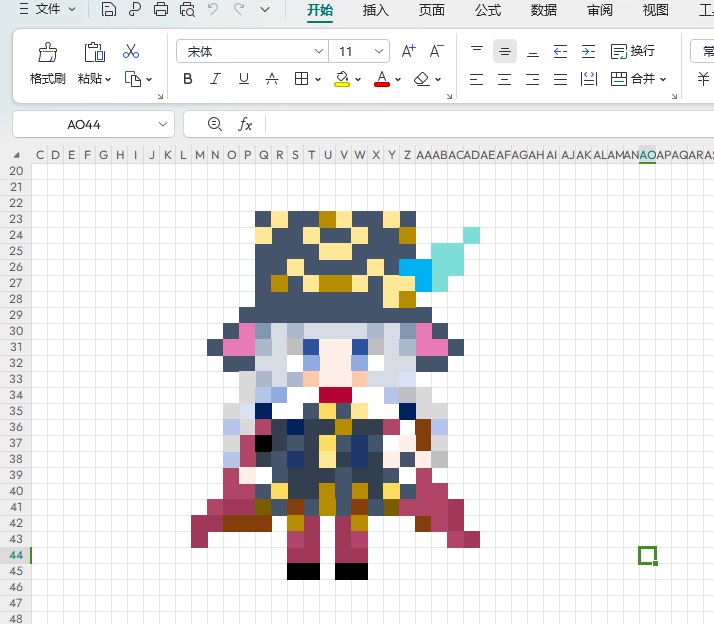Toggle Bold formatting
Viewport: 714px width, 624px height.
coord(188,79)
